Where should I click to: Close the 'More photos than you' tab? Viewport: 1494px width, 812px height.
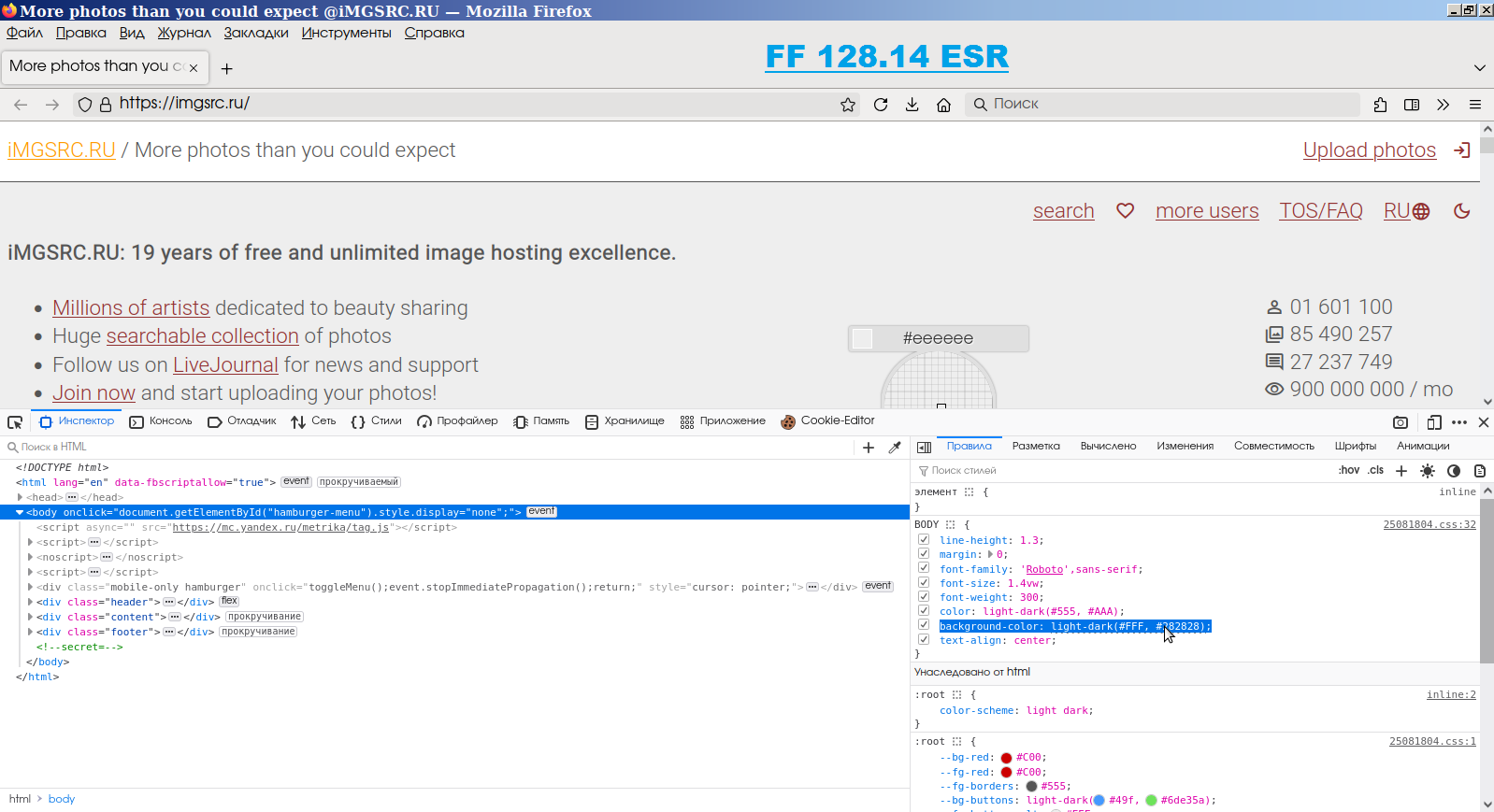[194, 68]
